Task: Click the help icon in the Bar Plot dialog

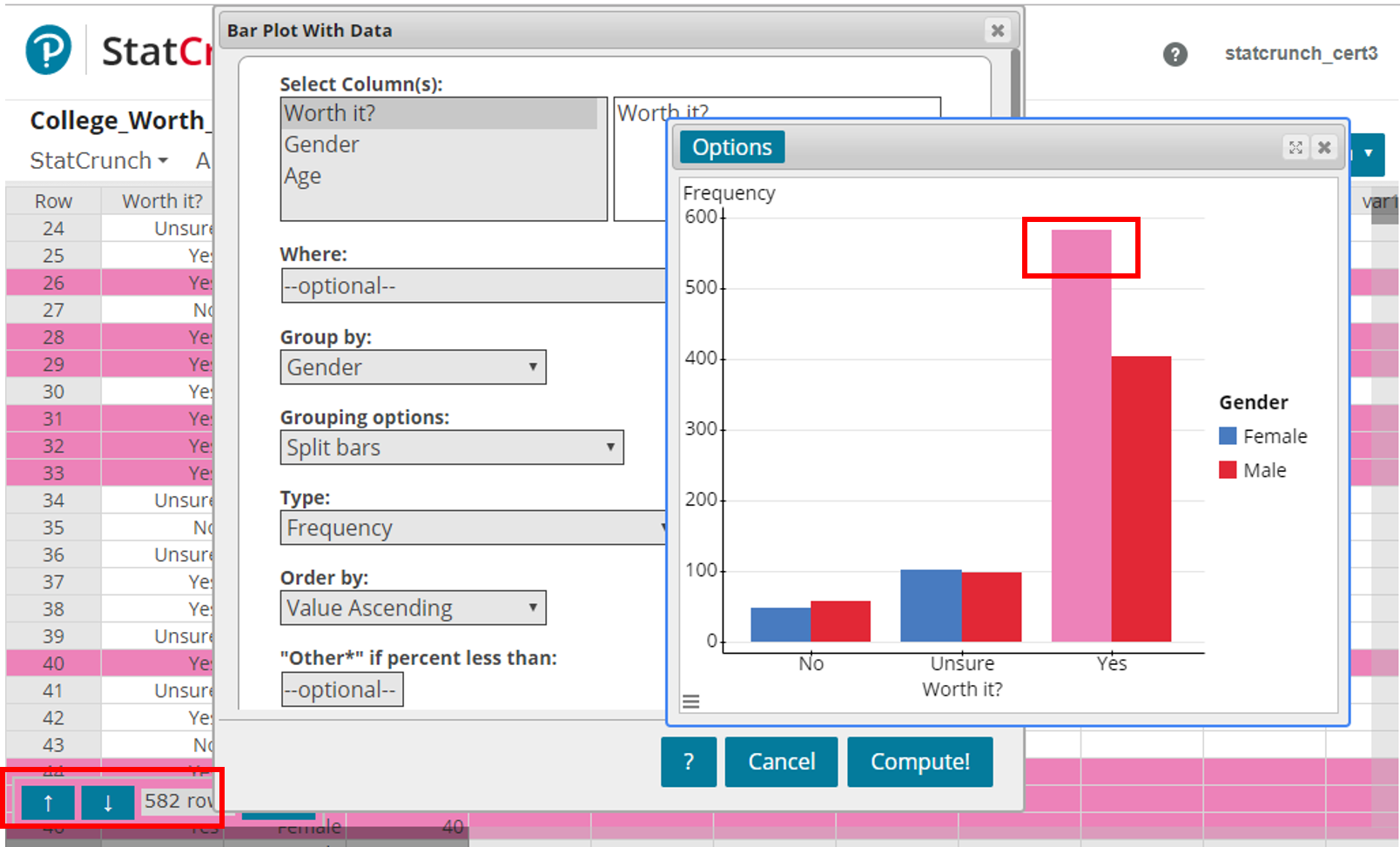Action: (x=688, y=762)
